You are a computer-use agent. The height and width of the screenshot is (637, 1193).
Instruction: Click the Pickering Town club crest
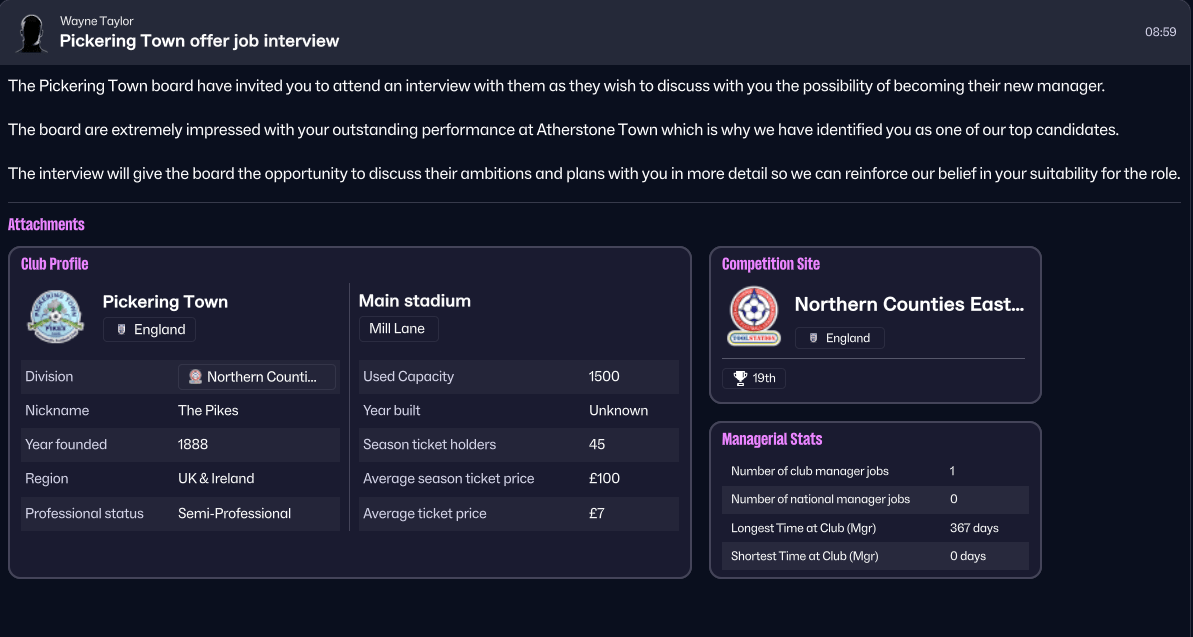click(56, 316)
